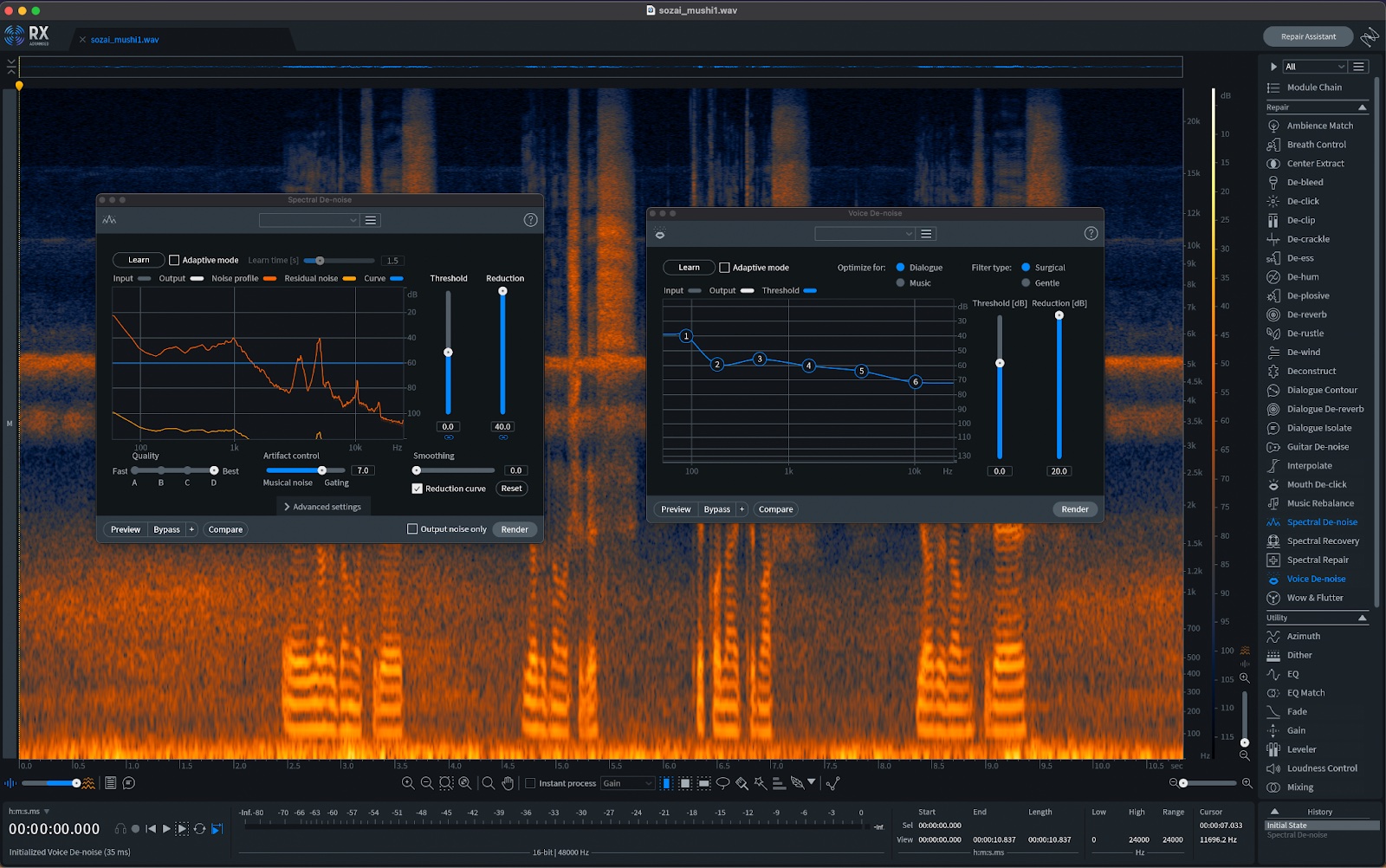Open the De-hum module

tap(1302, 277)
